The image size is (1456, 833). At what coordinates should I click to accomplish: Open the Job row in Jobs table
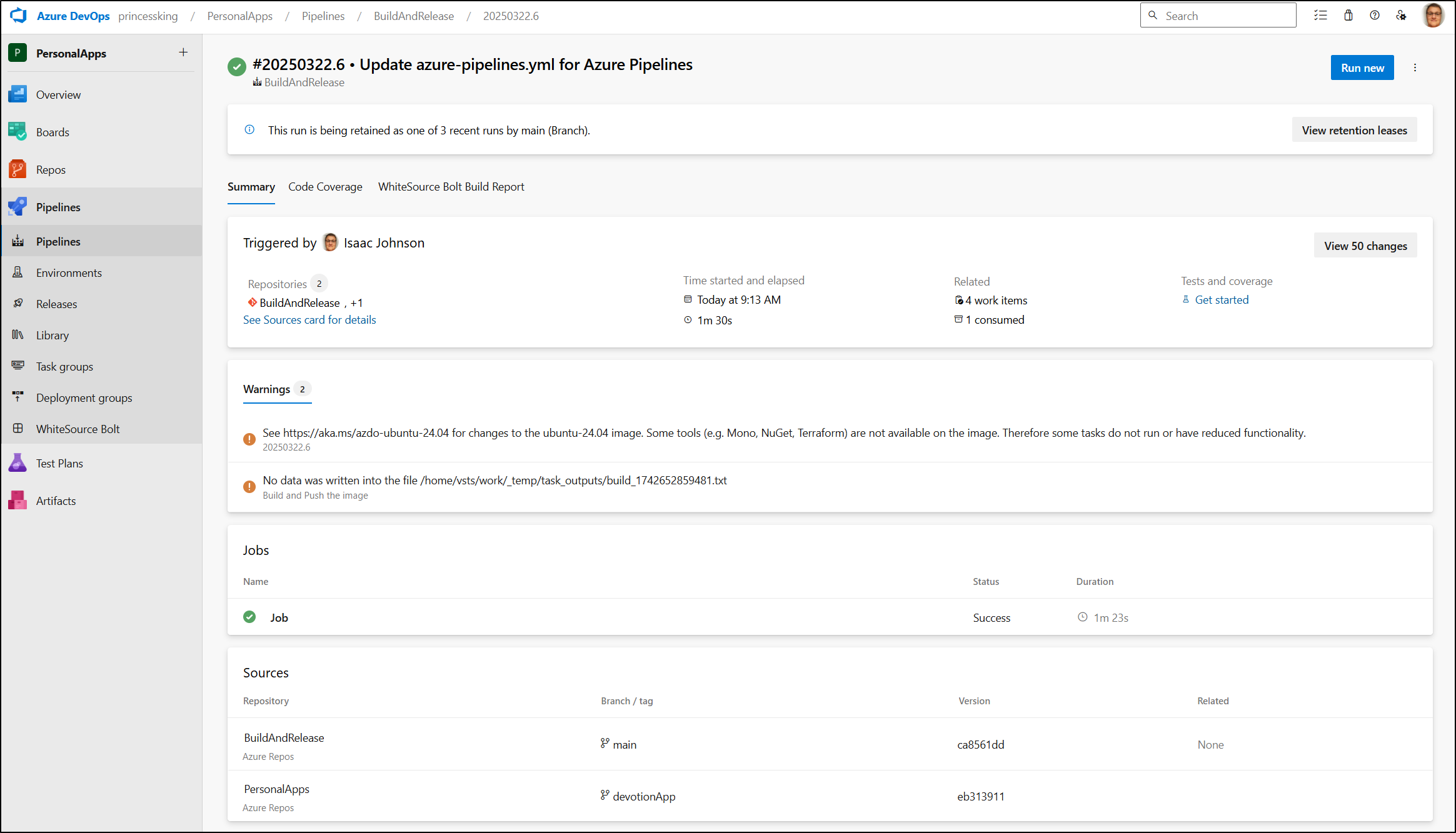pyautogui.click(x=830, y=617)
